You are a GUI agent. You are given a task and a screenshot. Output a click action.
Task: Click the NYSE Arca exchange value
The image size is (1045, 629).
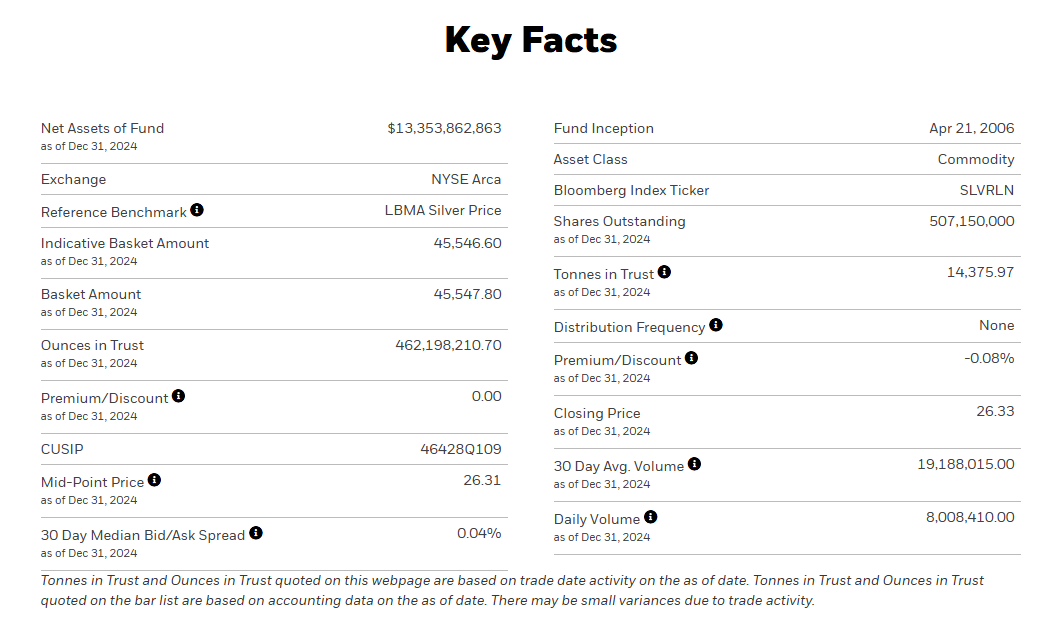coord(466,180)
